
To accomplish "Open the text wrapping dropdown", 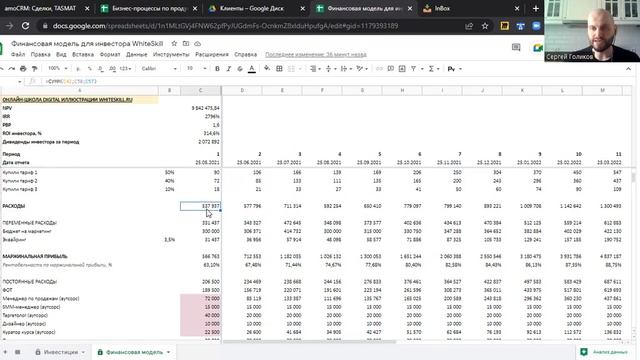I will click(x=346, y=69).
